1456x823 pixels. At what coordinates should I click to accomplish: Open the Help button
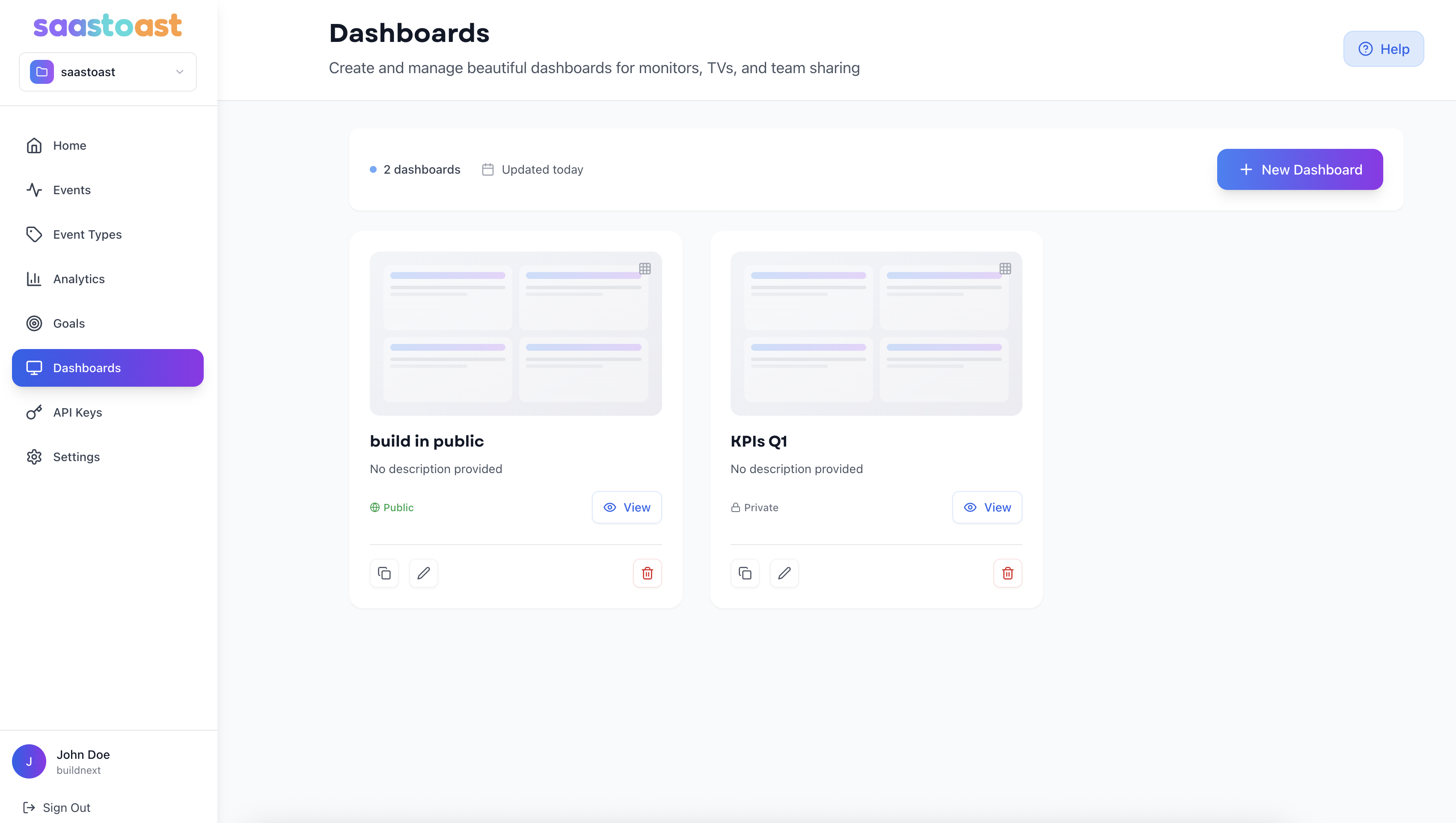point(1383,49)
